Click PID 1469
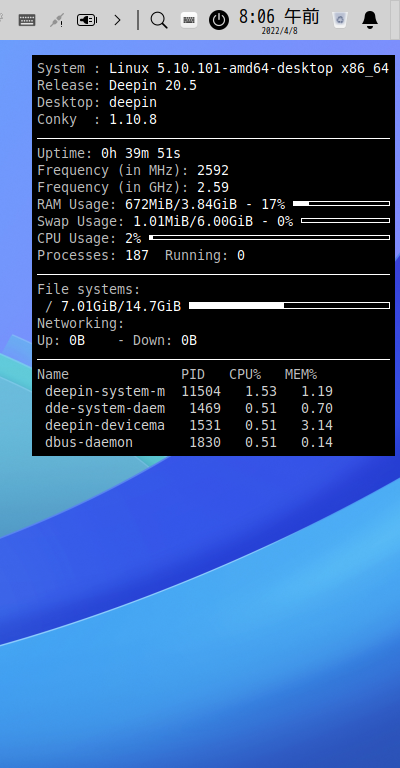 coord(205,408)
